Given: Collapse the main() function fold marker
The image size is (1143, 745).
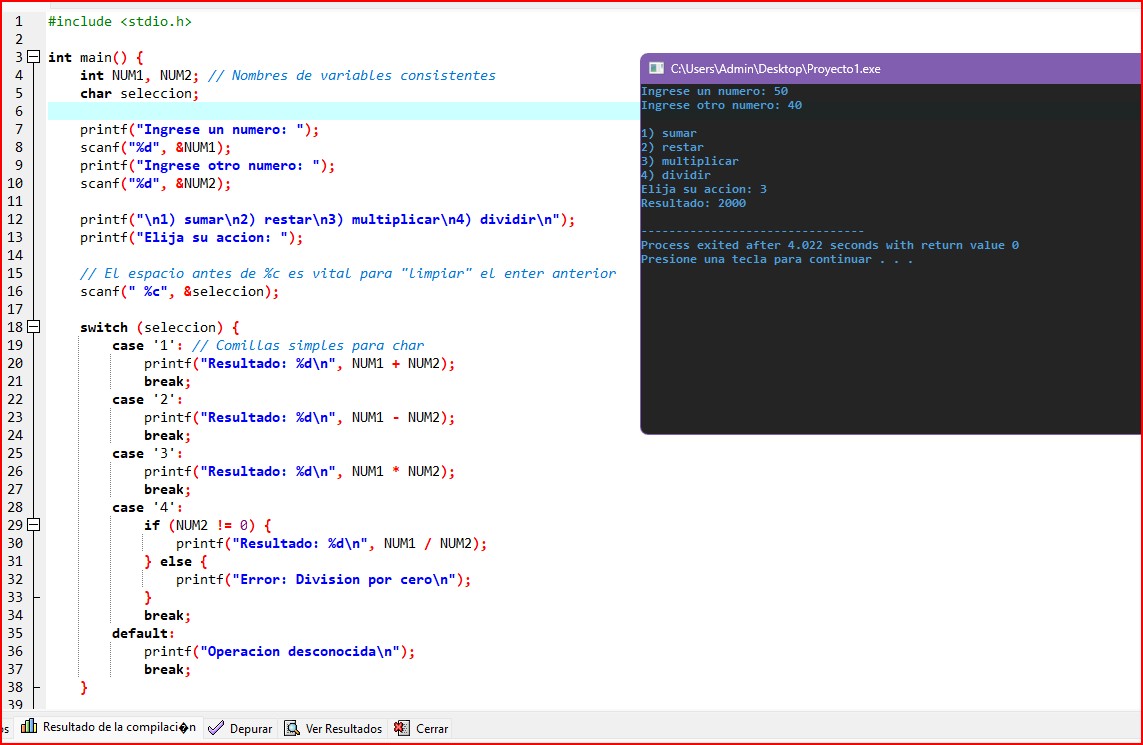Looking at the screenshot, I should (33, 57).
